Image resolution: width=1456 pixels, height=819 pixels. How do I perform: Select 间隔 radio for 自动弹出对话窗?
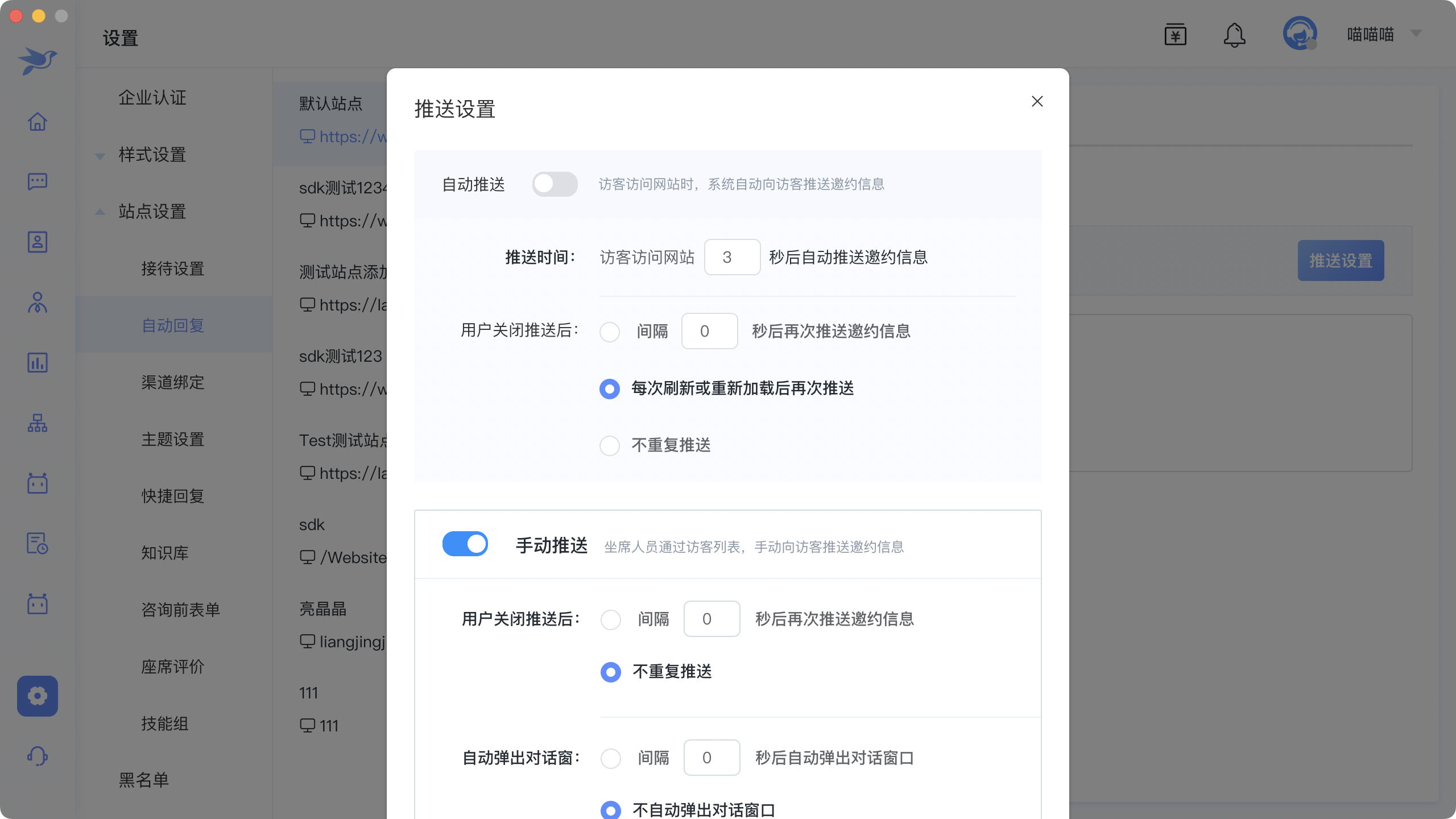611,758
